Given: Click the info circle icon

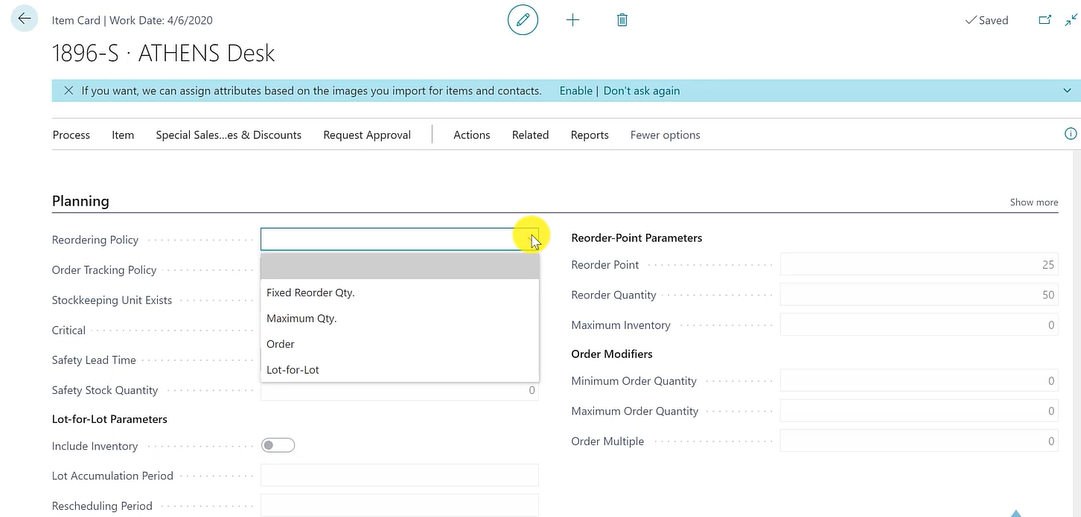Looking at the screenshot, I should [x=1071, y=134].
